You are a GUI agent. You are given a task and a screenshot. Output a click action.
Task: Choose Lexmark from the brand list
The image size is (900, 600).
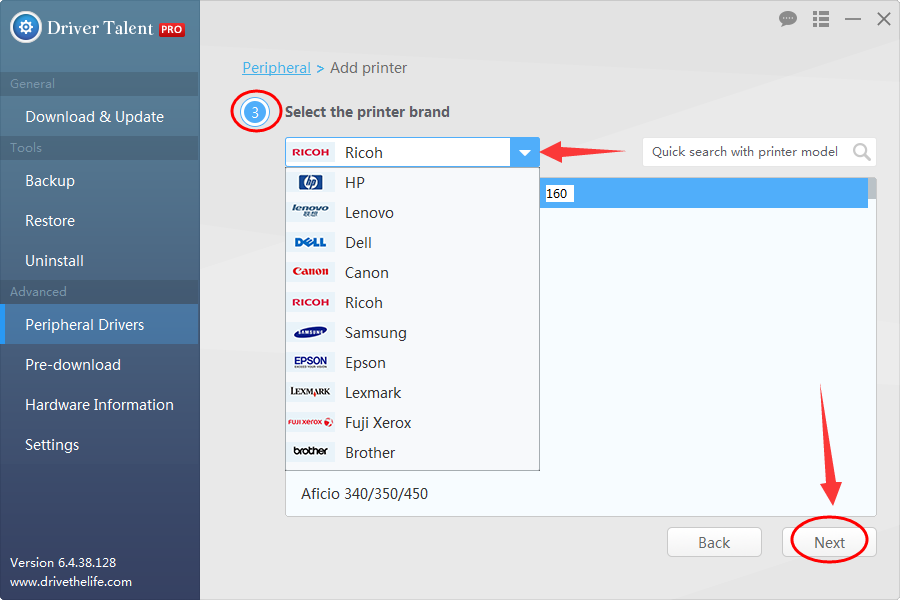pos(412,392)
